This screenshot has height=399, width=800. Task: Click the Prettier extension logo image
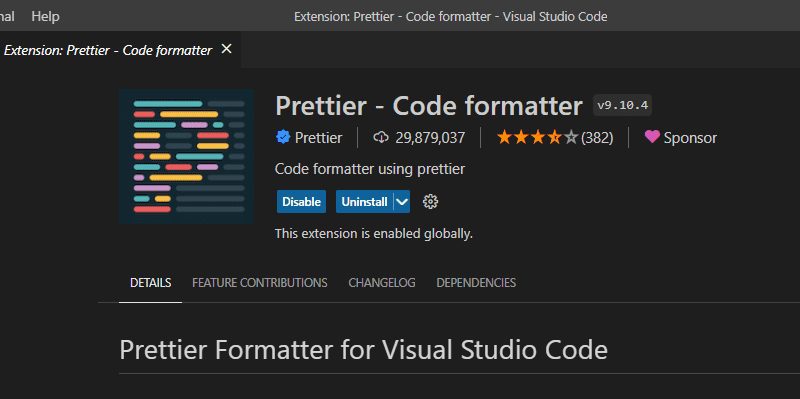pos(186,156)
